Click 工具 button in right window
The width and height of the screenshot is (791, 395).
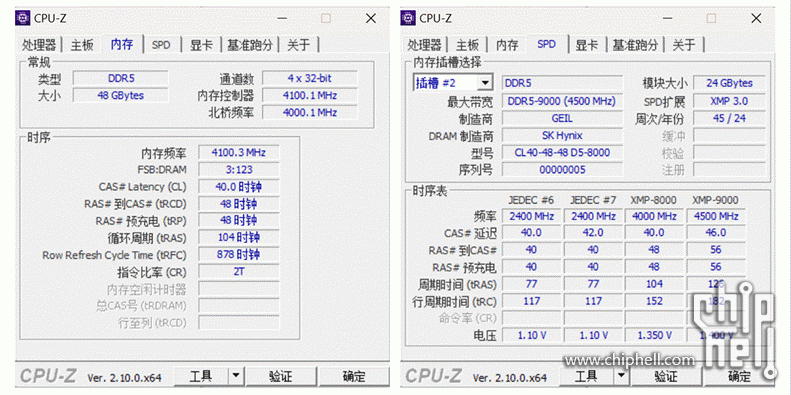point(586,376)
